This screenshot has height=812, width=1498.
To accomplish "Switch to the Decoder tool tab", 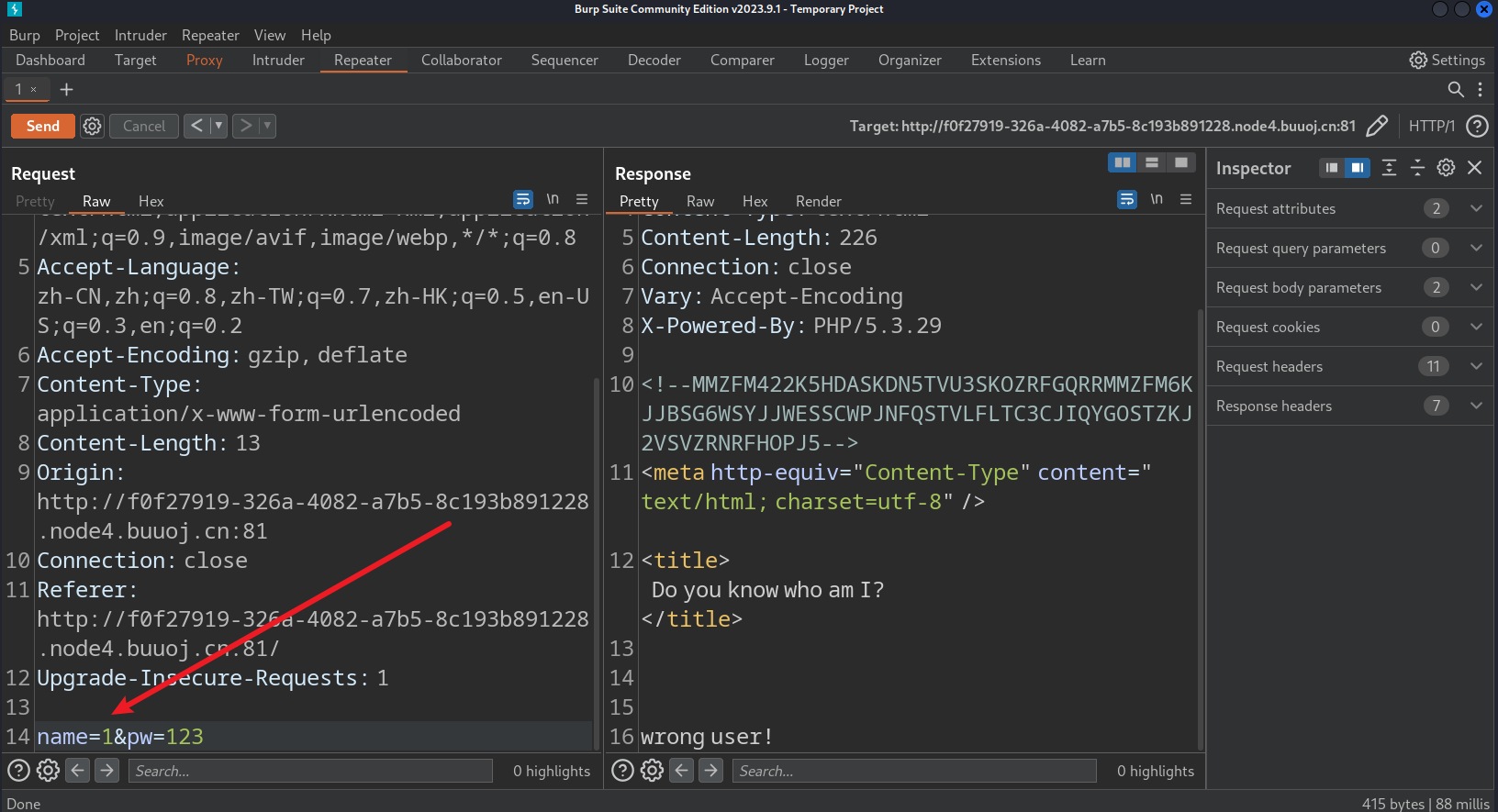I will click(654, 60).
